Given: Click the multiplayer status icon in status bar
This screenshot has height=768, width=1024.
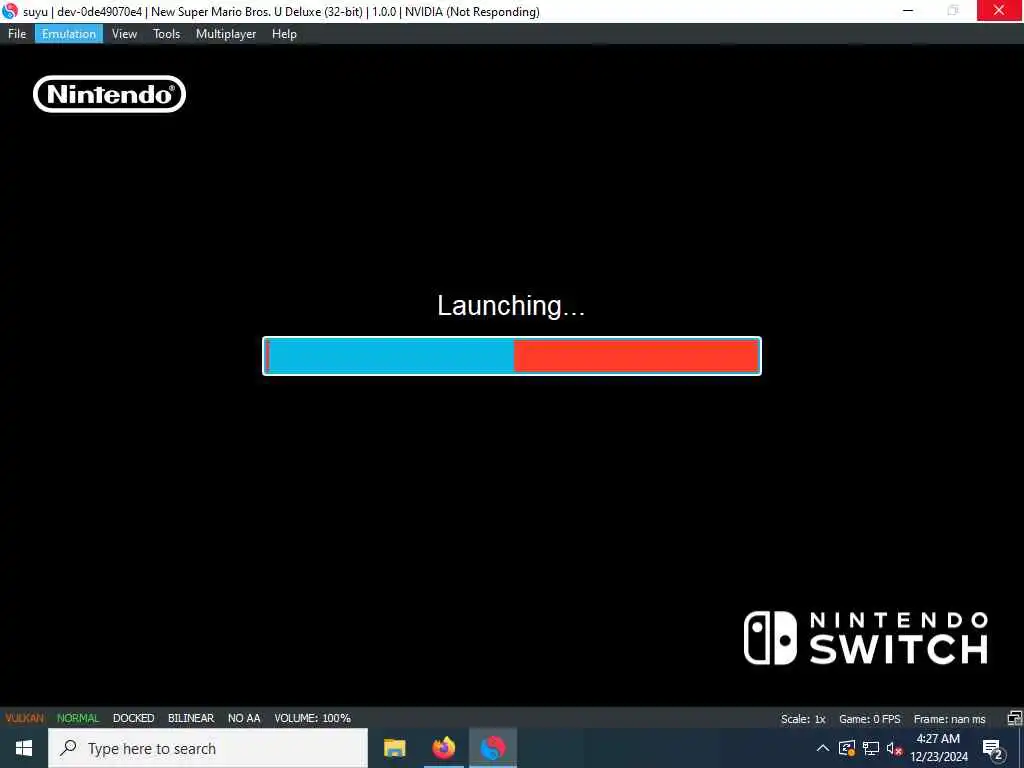Looking at the screenshot, I should click(1014, 718).
